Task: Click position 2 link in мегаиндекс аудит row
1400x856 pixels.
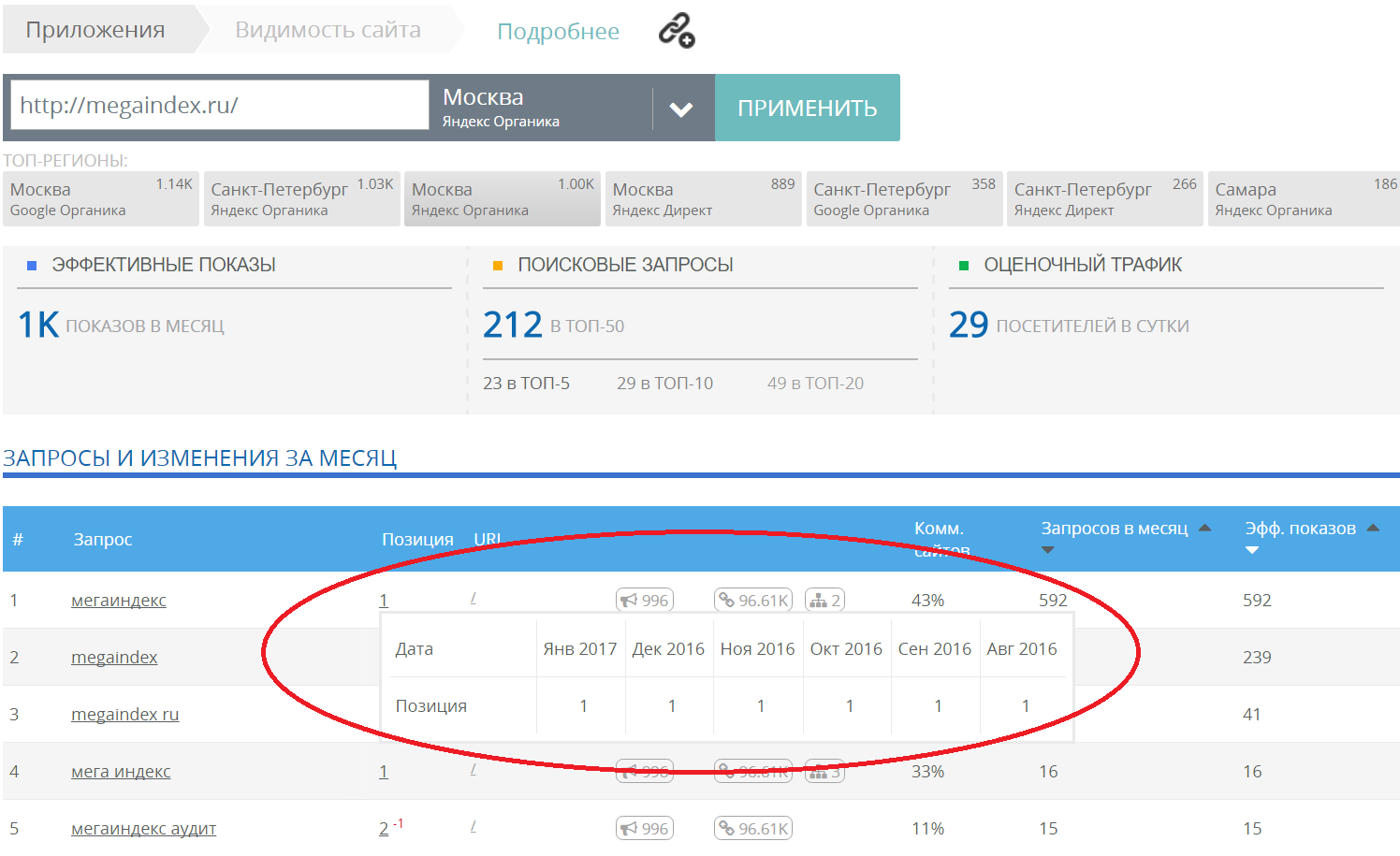Action: coord(384,829)
